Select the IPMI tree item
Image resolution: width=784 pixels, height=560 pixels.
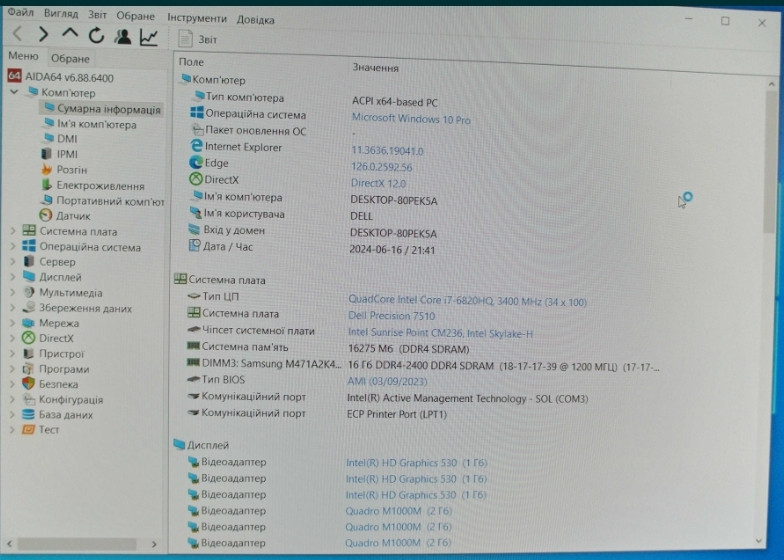click(x=60, y=154)
